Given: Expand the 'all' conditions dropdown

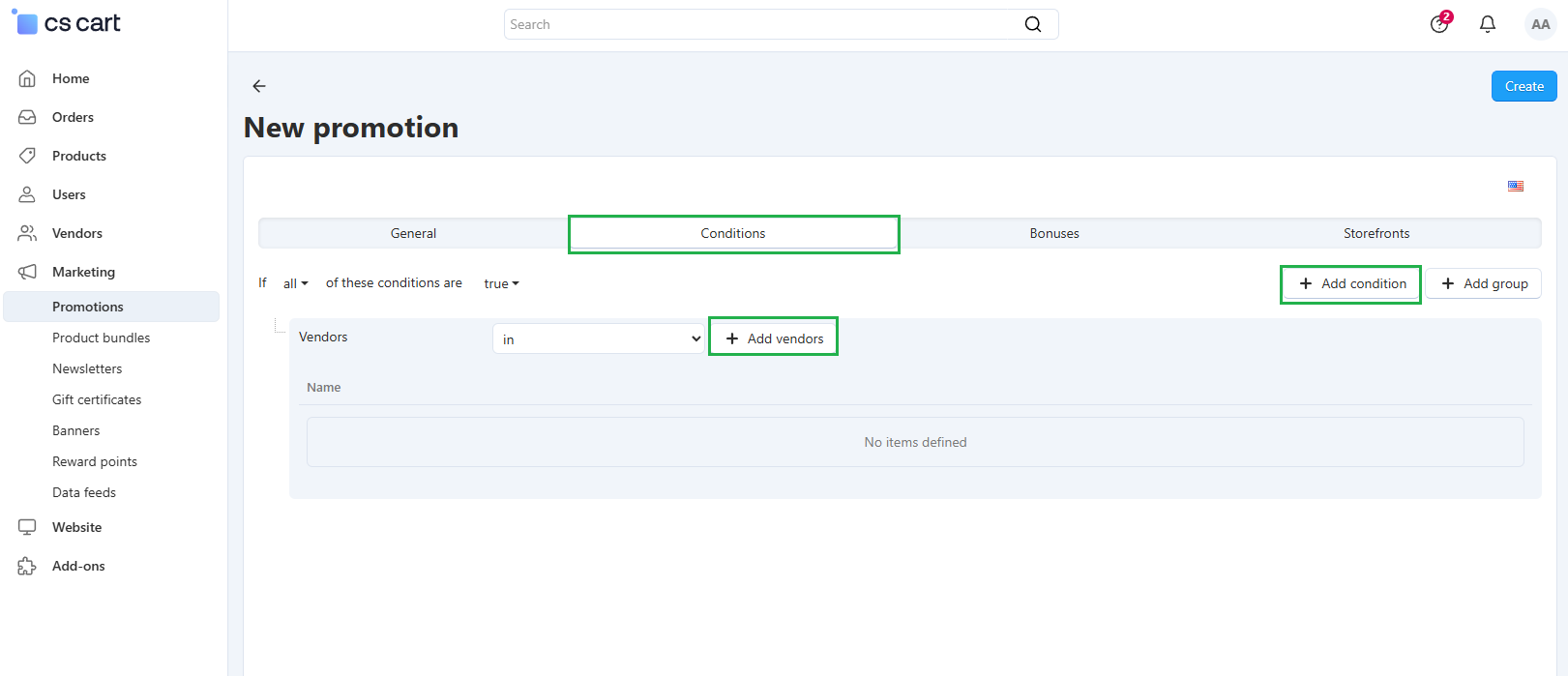Looking at the screenshot, I should point(295,283).
